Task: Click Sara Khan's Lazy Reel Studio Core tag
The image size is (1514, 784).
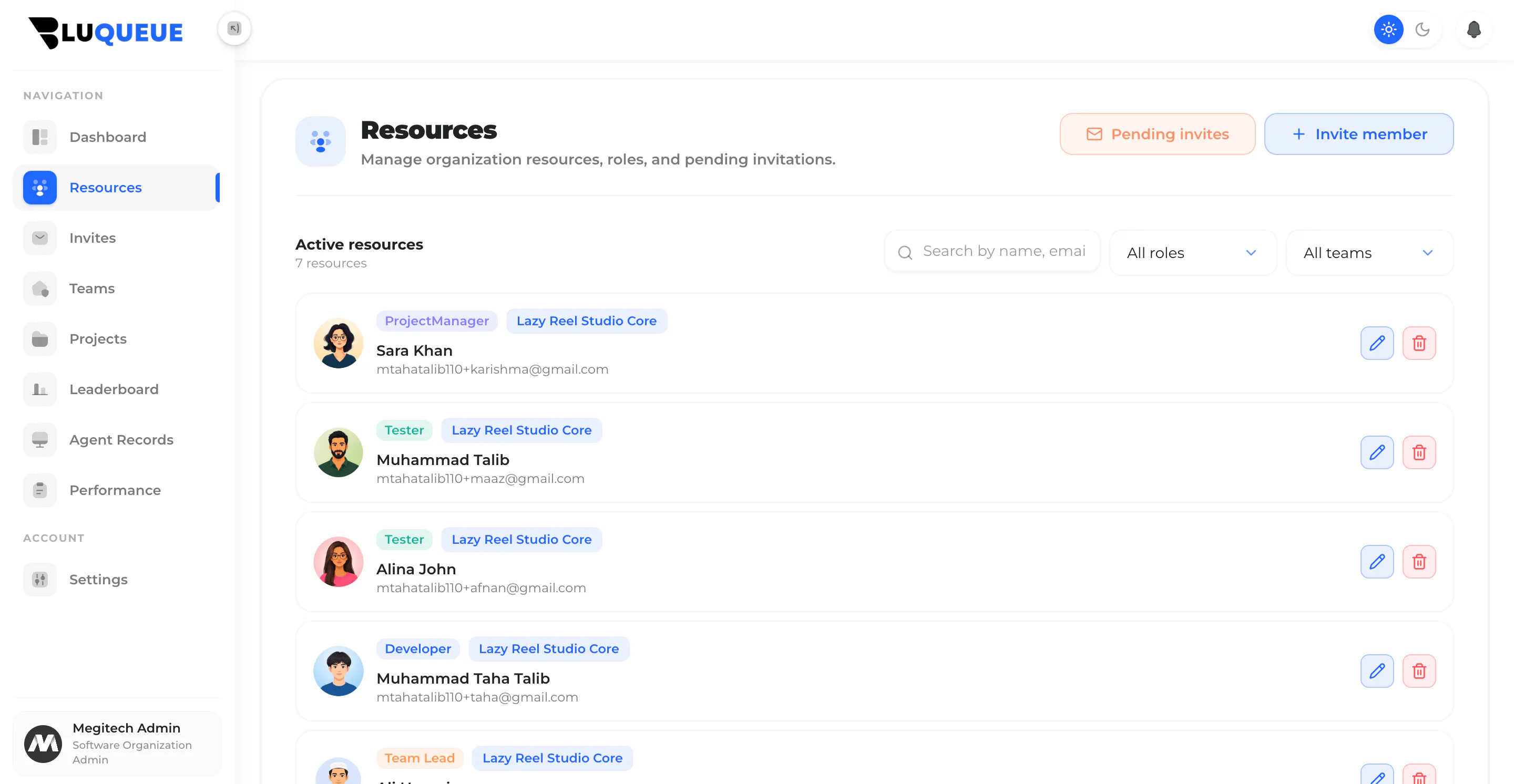Action: click(x=586, y=321)
